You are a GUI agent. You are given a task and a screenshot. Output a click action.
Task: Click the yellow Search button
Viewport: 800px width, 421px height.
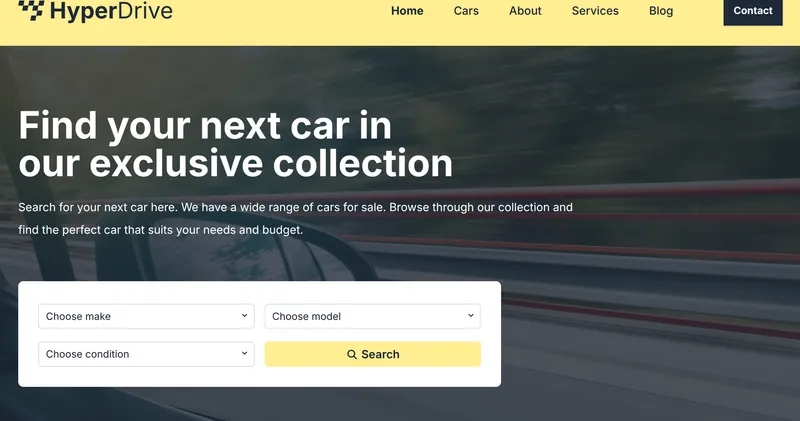click(372, 354)
